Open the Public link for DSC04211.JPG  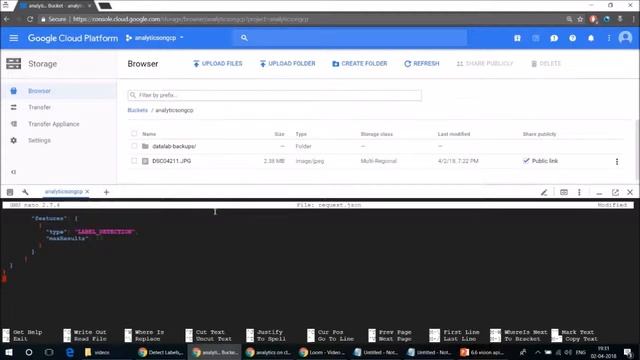point(545,161)
